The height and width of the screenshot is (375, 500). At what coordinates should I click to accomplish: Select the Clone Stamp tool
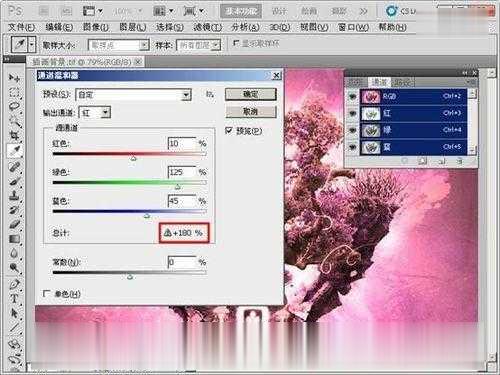click(14, 196)
